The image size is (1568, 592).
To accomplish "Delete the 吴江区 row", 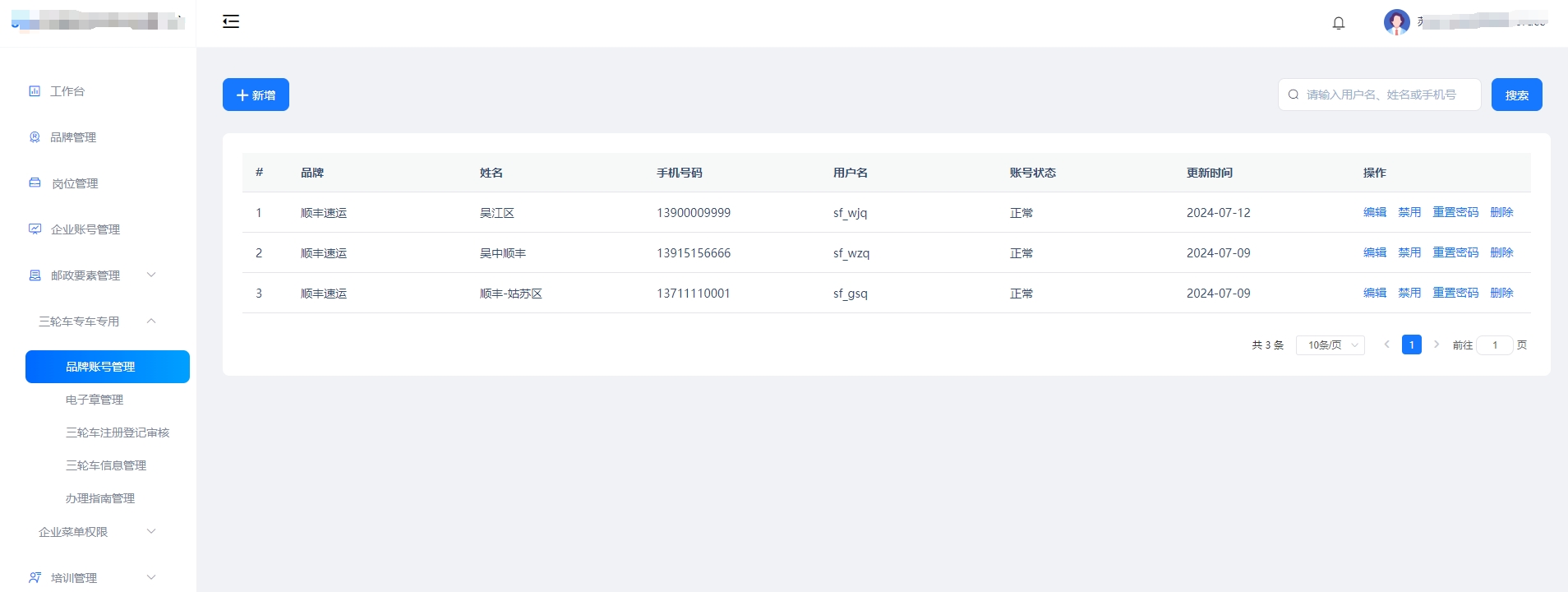I will tap(1501, 212).
